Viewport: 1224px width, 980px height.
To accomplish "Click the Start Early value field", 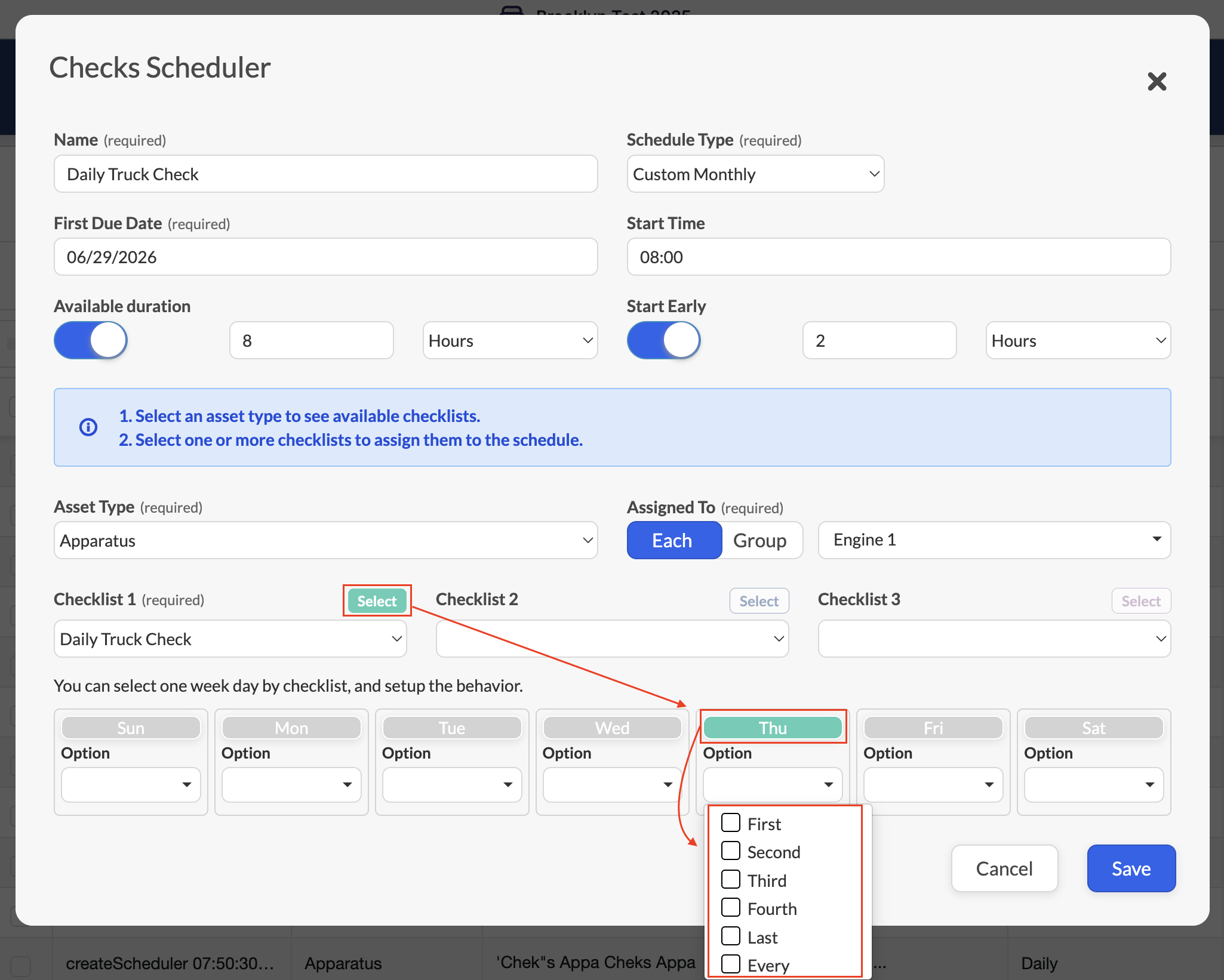I will tap(879, 340).
